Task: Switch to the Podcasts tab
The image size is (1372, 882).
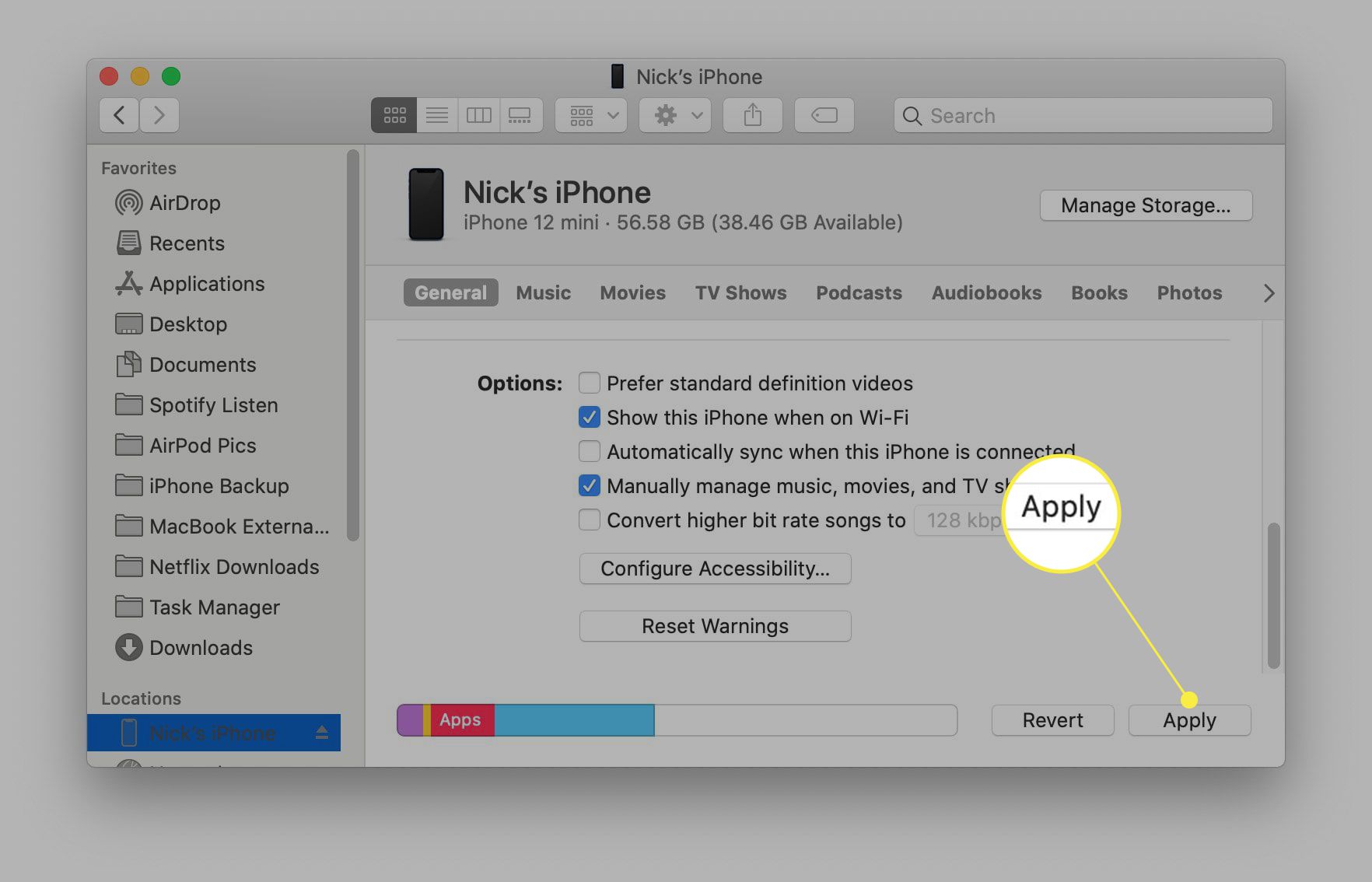Action: pos(859,293)
